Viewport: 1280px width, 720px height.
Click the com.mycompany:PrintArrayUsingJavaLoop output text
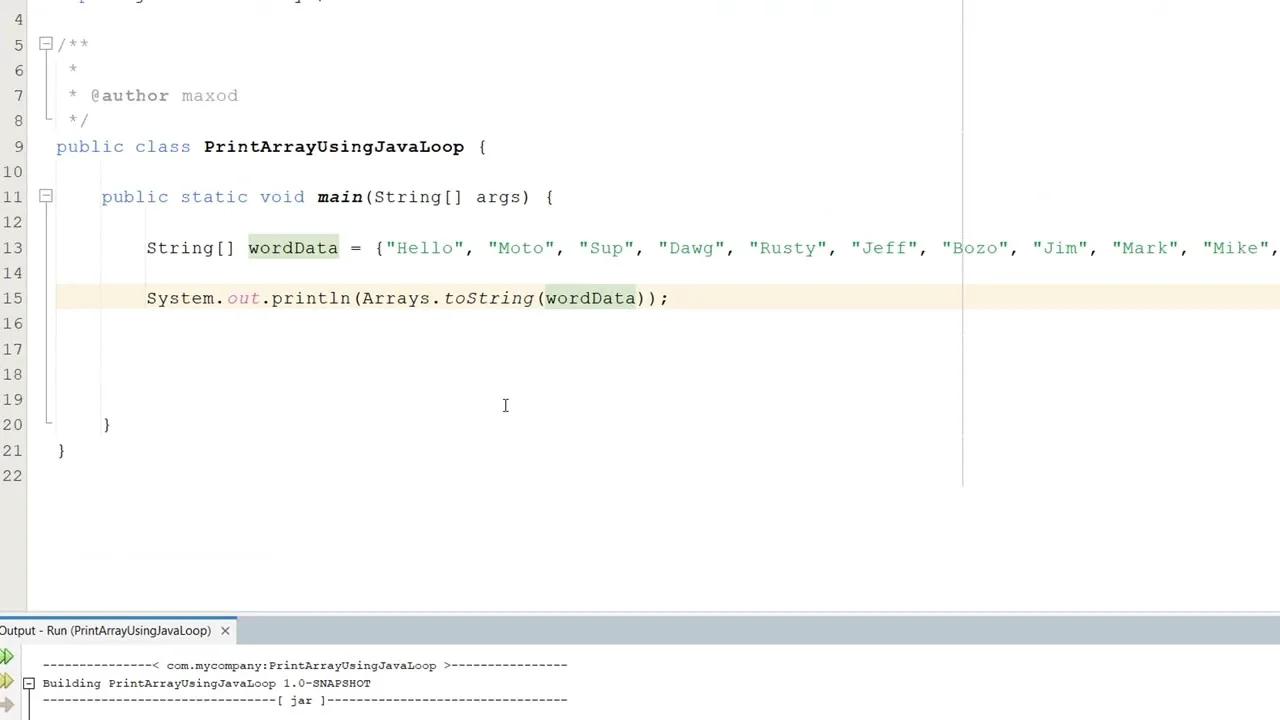[300, 664]
